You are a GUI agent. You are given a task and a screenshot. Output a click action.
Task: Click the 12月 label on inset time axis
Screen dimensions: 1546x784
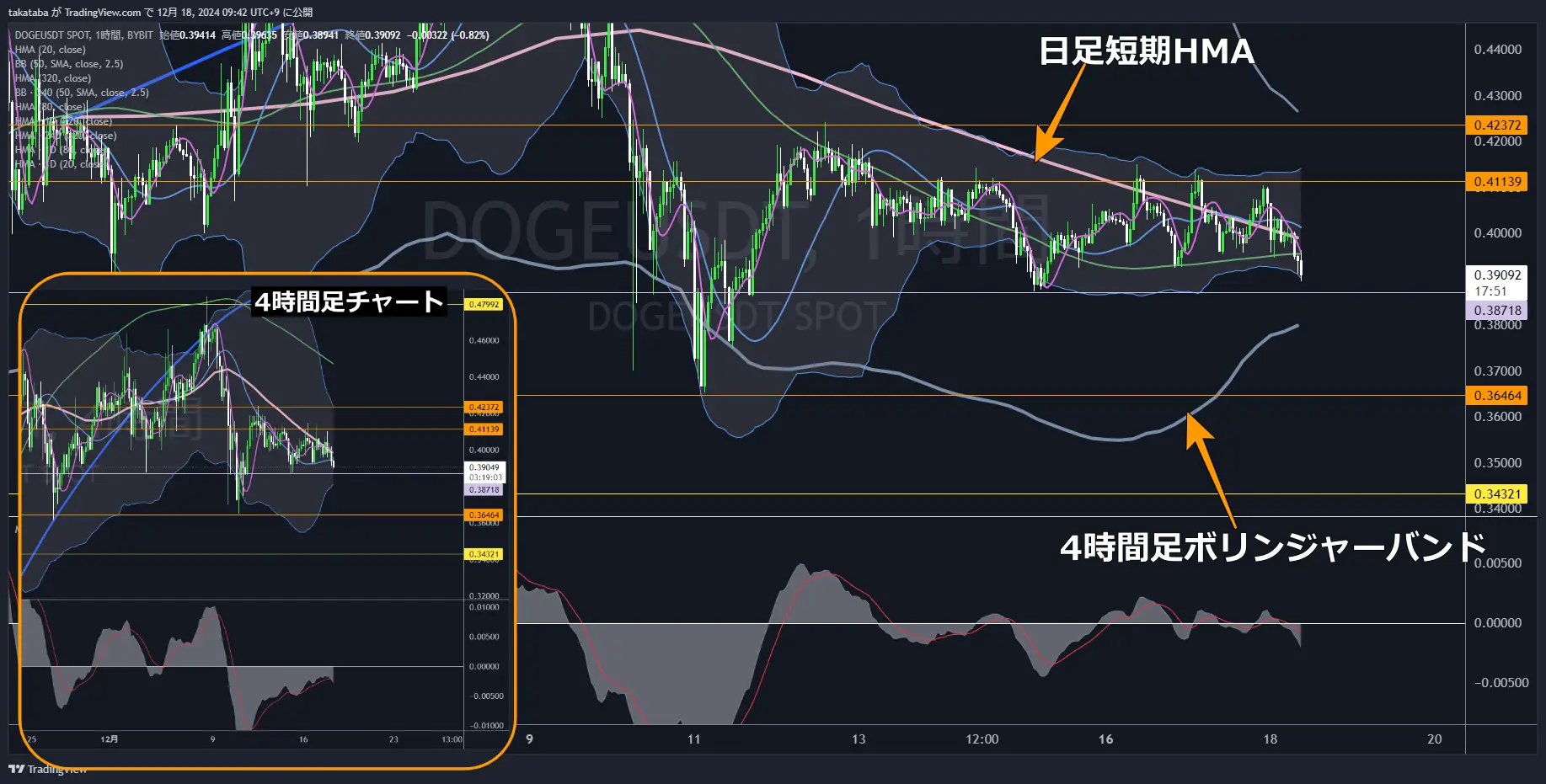point(110,739)
